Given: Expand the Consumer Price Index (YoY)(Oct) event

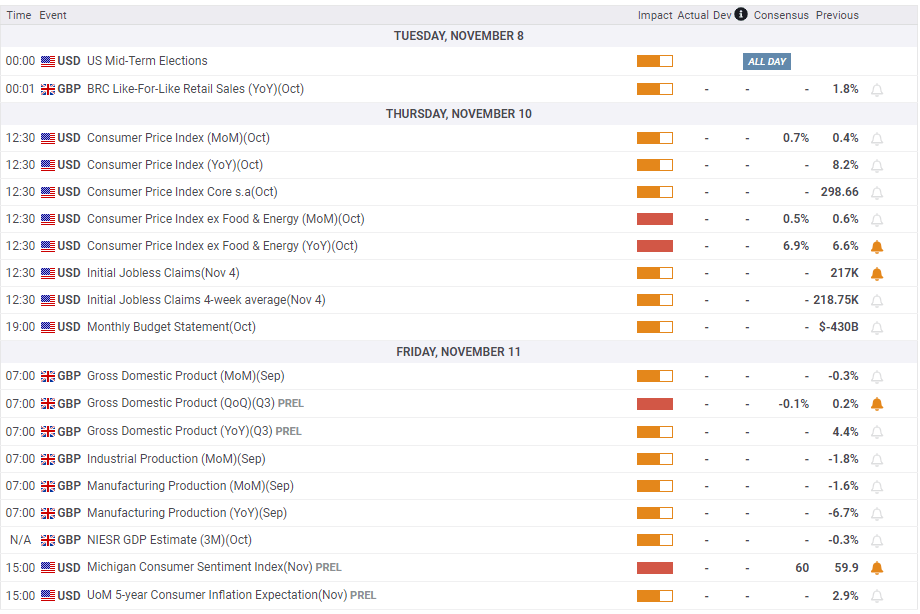Looking at the screenshot, I should [175, 165].
